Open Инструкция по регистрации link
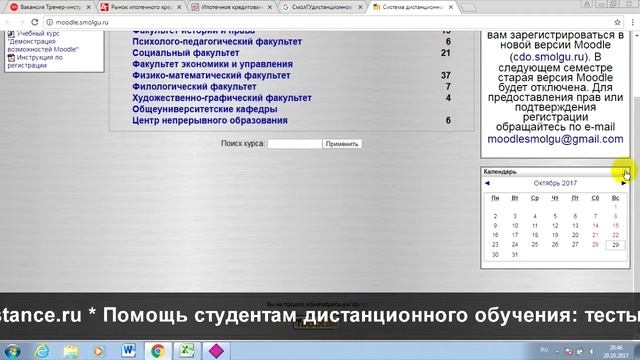 (x=35, y=61)
